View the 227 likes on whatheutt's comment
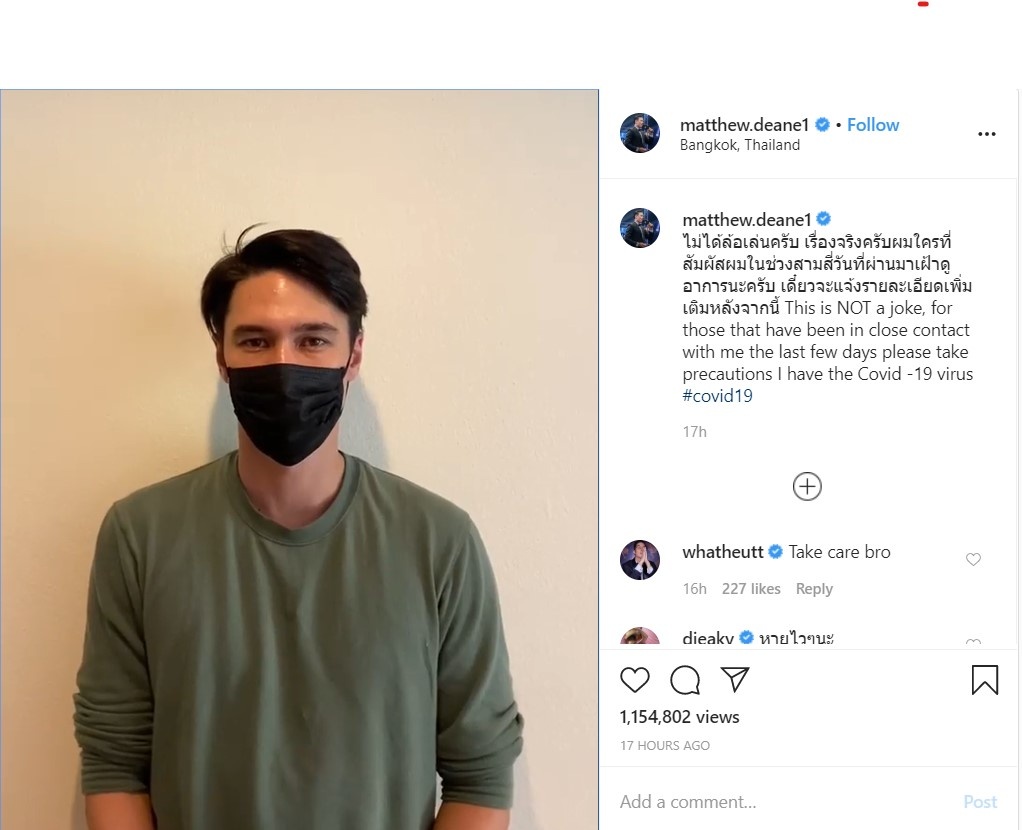This screenshot has width=1022, height=830. click(751, 589)
